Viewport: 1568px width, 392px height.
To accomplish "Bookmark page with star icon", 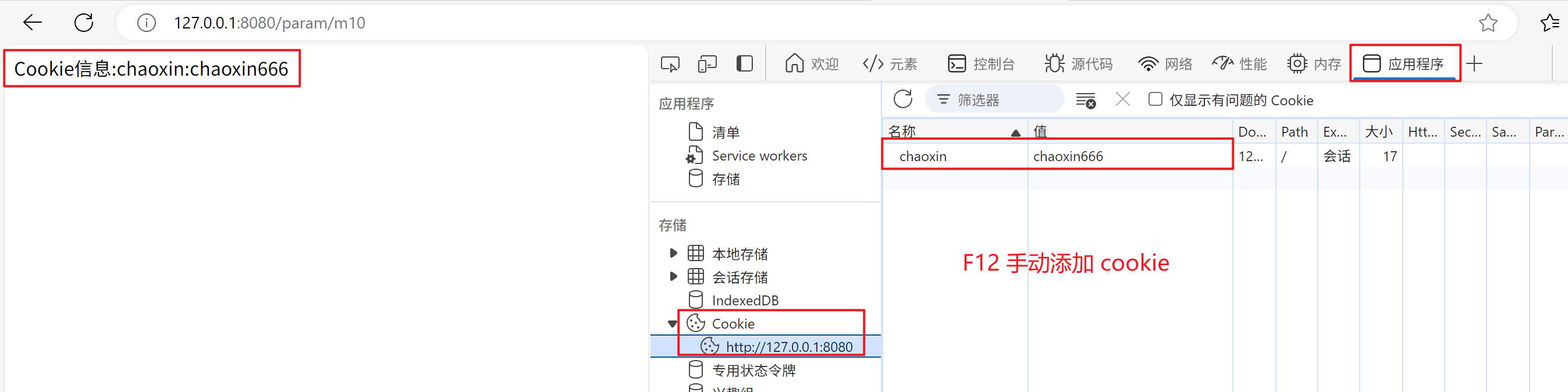I will pos(1488,23).
